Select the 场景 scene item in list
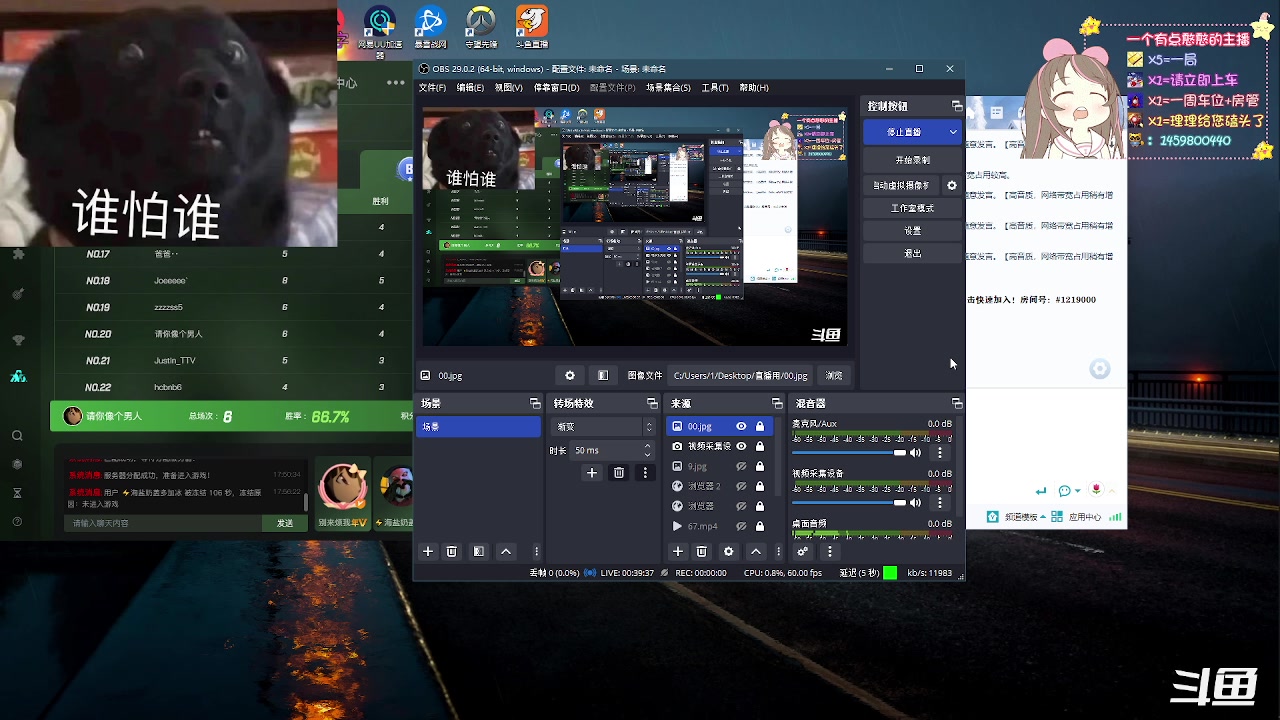 click(x=478, y=427)
